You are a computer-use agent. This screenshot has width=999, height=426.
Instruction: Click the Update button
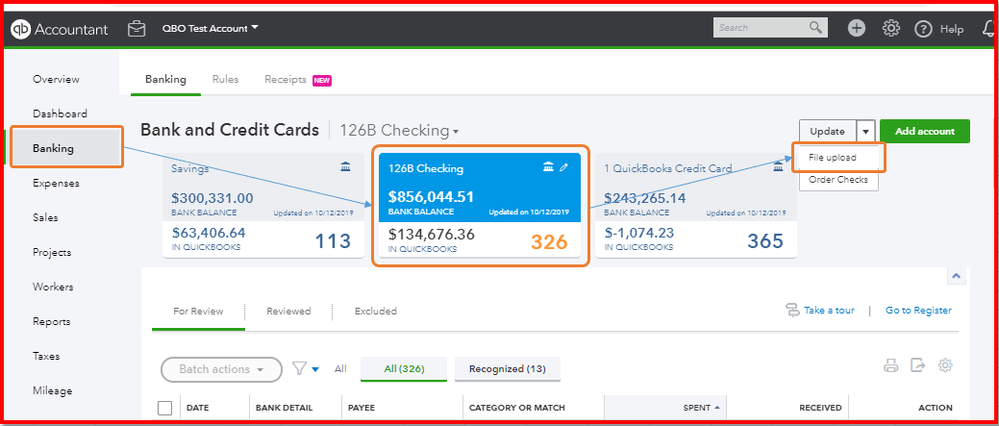[x=828, y=132]
